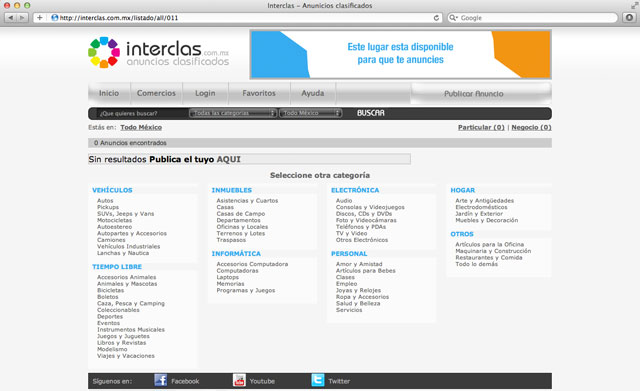Click the Publicar Anuncio button
The height and width of the screenshot is (391, 640).
(481, 93)
